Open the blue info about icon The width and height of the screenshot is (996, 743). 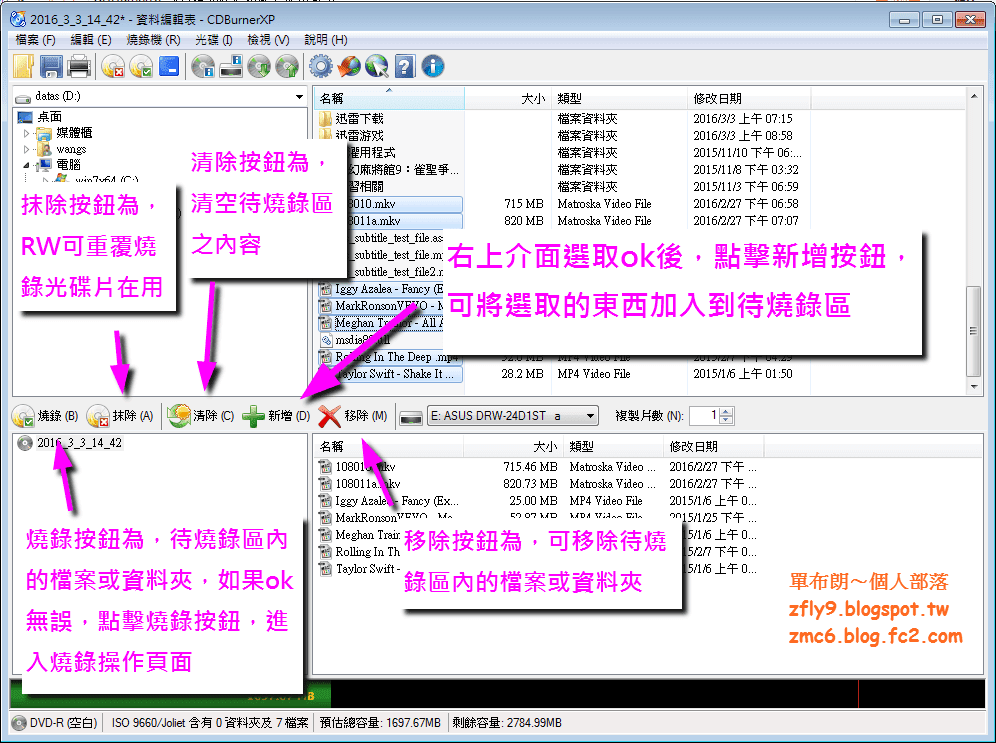(433, 66)
